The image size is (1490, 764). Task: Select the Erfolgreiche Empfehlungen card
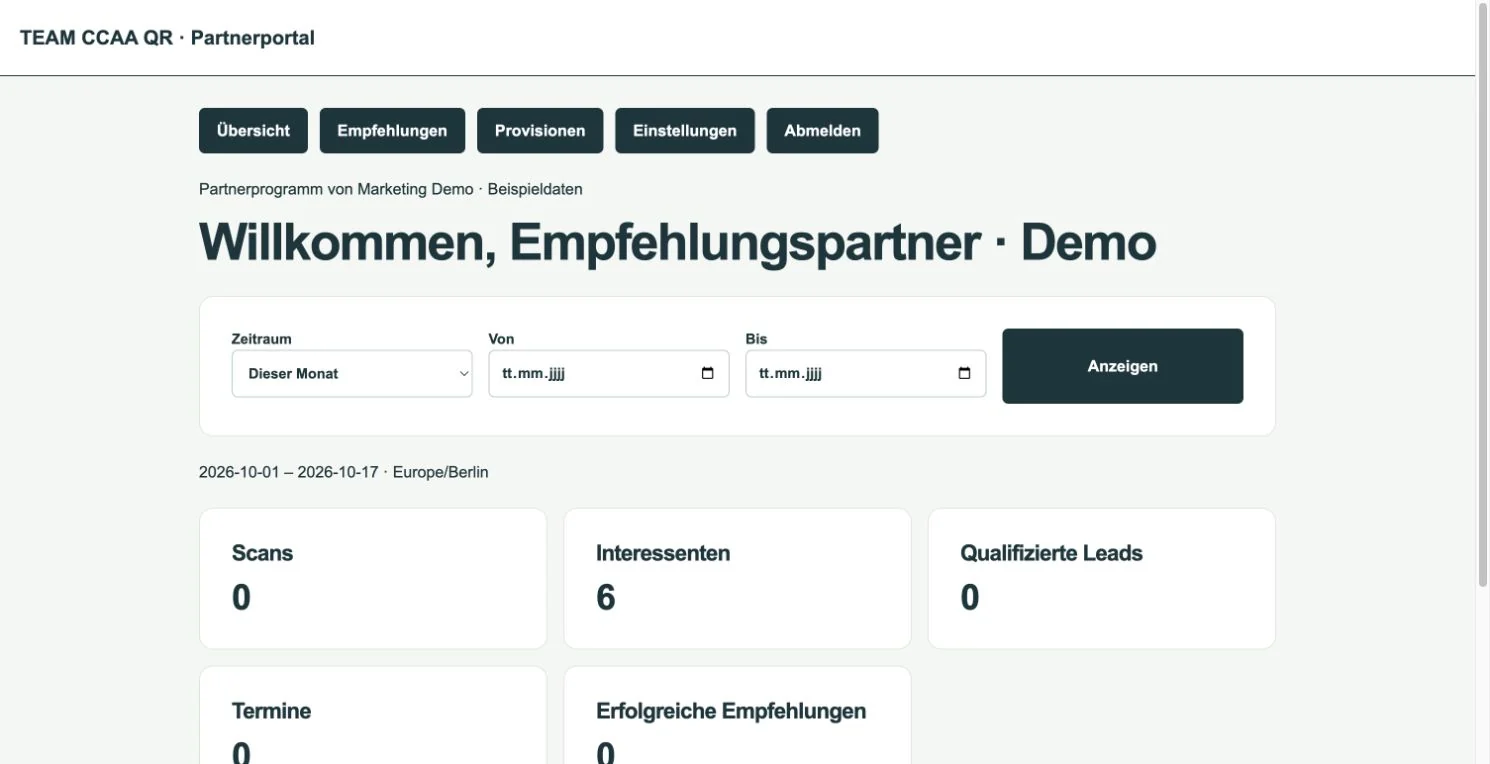[737, 716]
